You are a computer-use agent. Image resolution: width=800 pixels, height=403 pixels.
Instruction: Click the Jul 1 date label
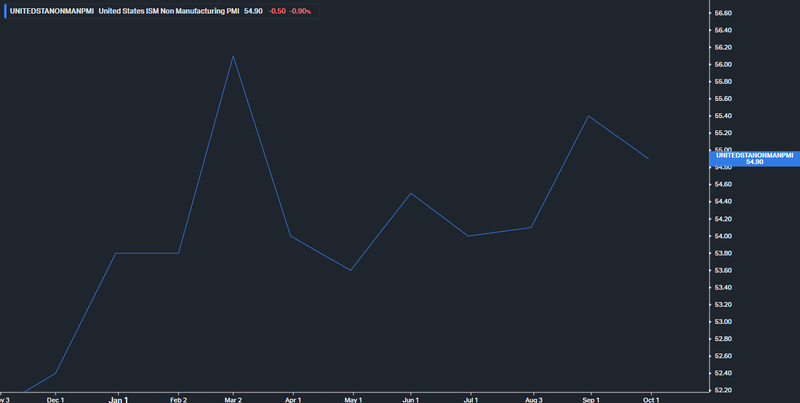click(470, 400)
